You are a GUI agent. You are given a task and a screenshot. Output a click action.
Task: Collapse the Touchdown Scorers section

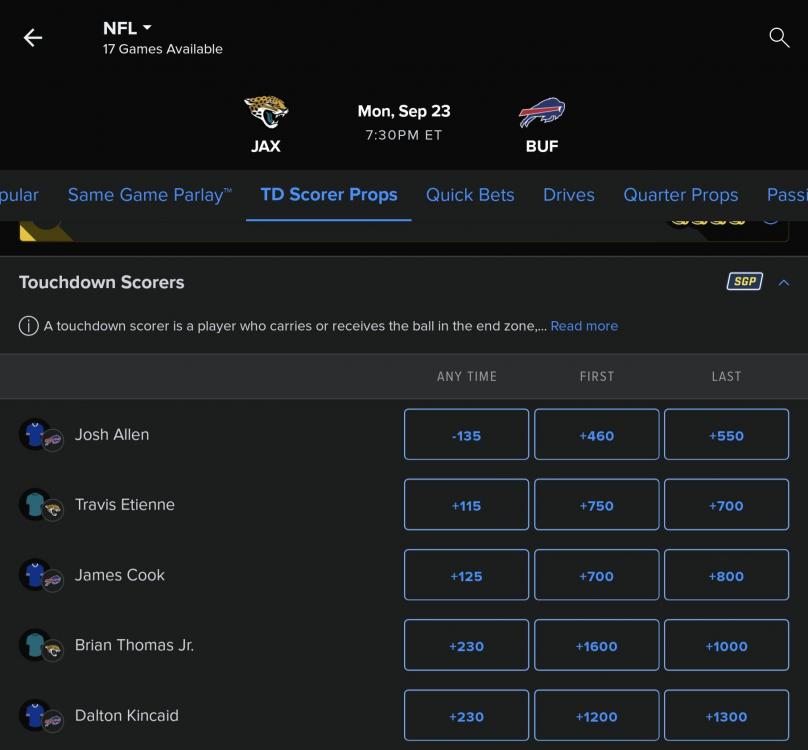click(x=783, y=282)
